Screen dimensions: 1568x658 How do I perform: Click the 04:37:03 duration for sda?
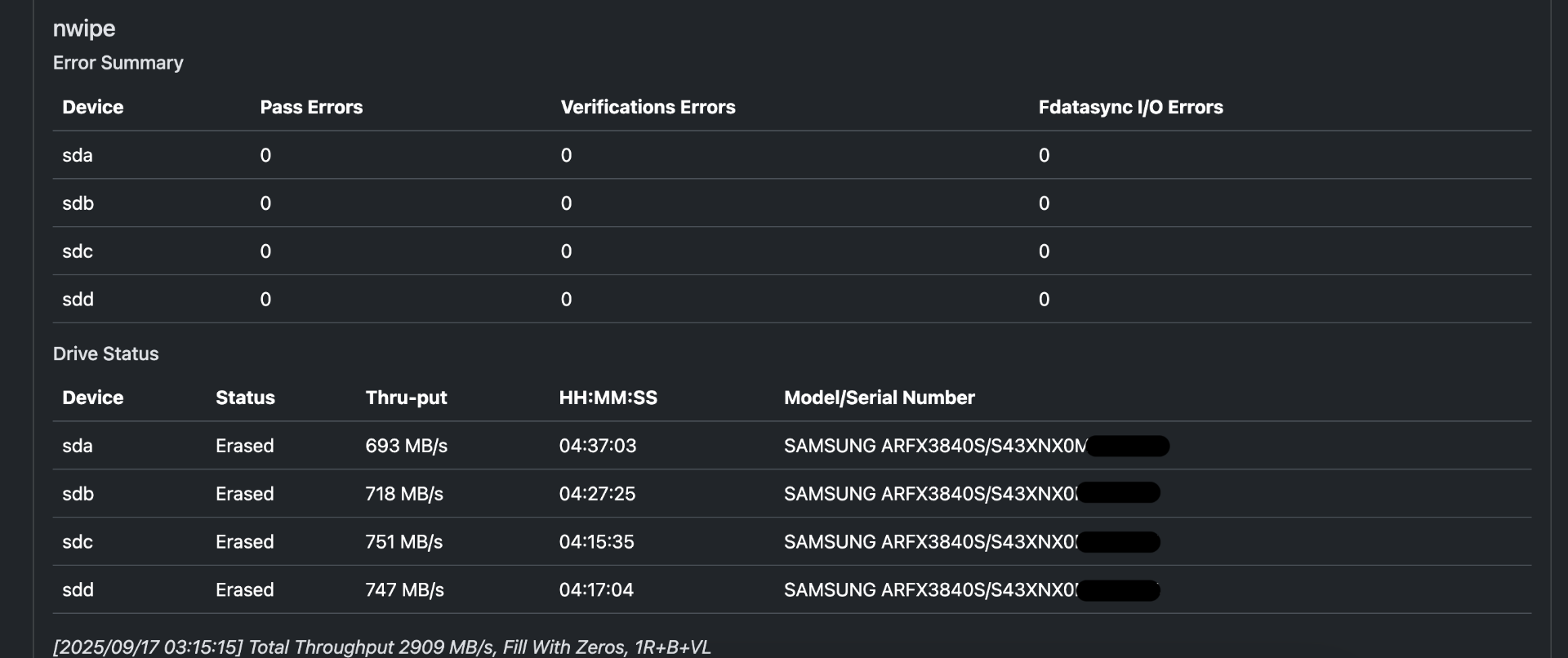coord(597,446)
